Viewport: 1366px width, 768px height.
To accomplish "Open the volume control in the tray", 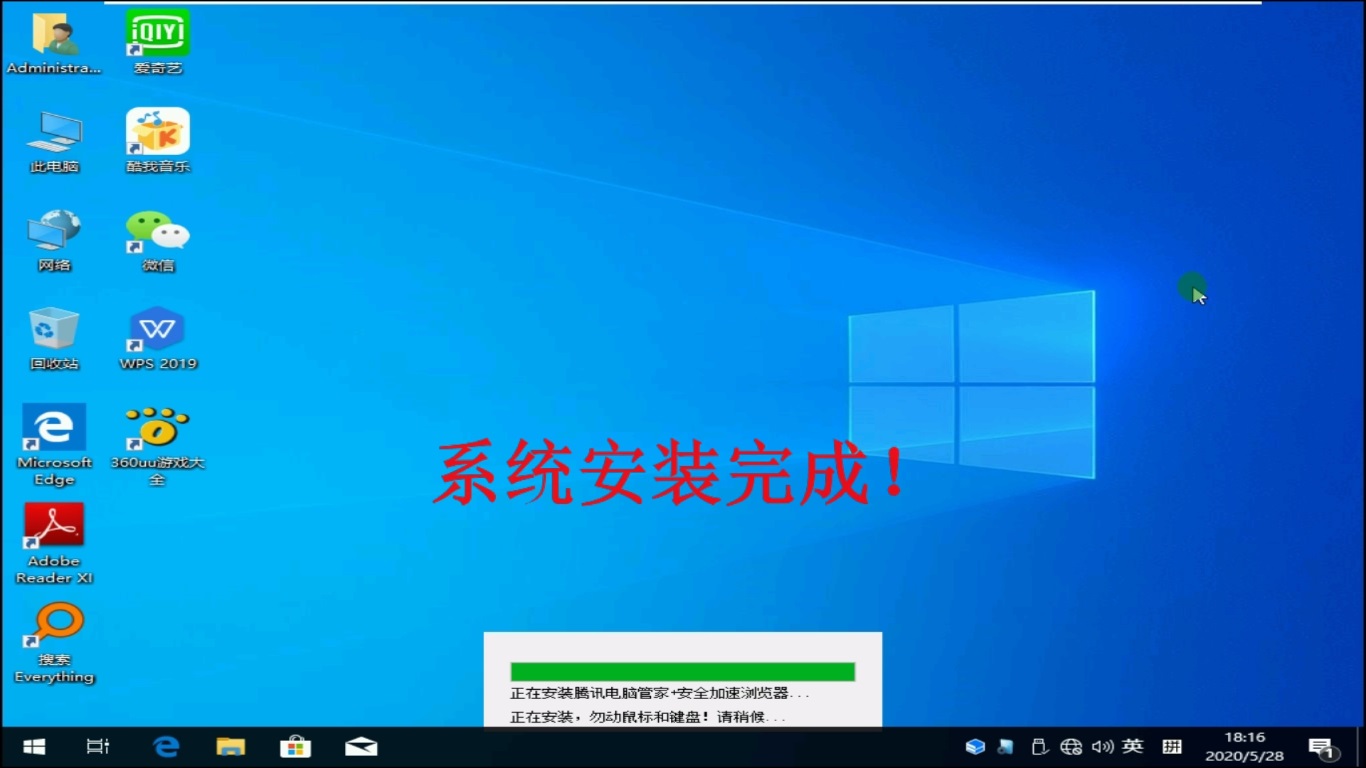I will [x=1103, y=746].
